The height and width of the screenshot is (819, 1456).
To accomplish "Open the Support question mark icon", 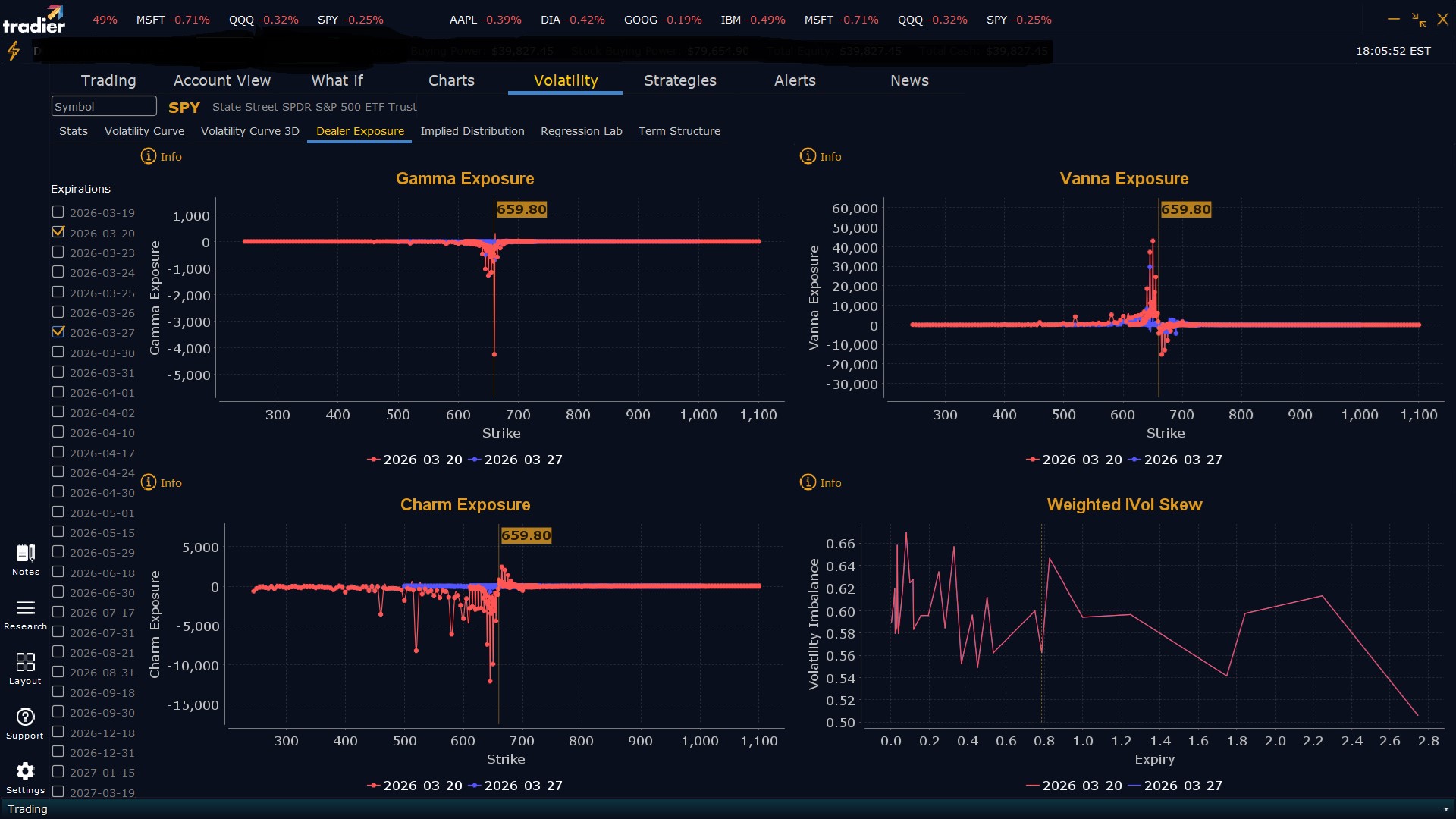I will [x=25, y=717].
